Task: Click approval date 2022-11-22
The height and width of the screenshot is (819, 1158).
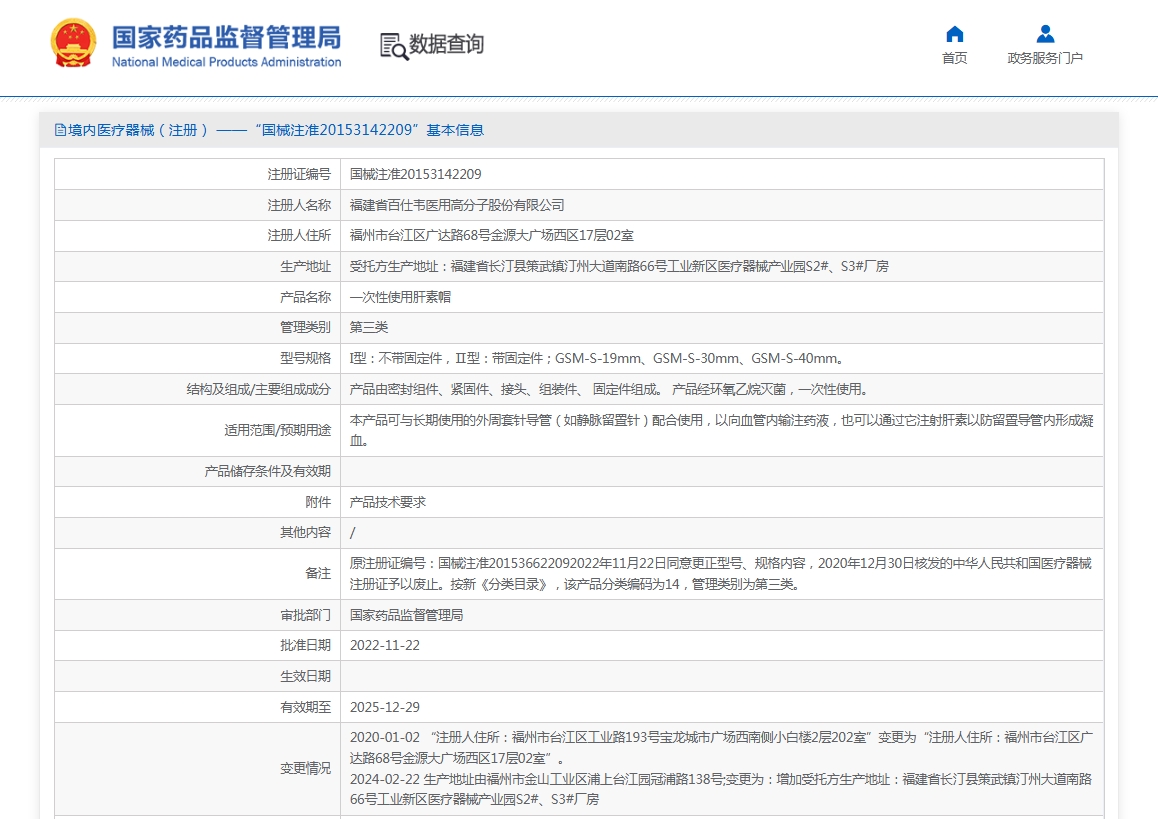Action: click(x=385, y=645)
